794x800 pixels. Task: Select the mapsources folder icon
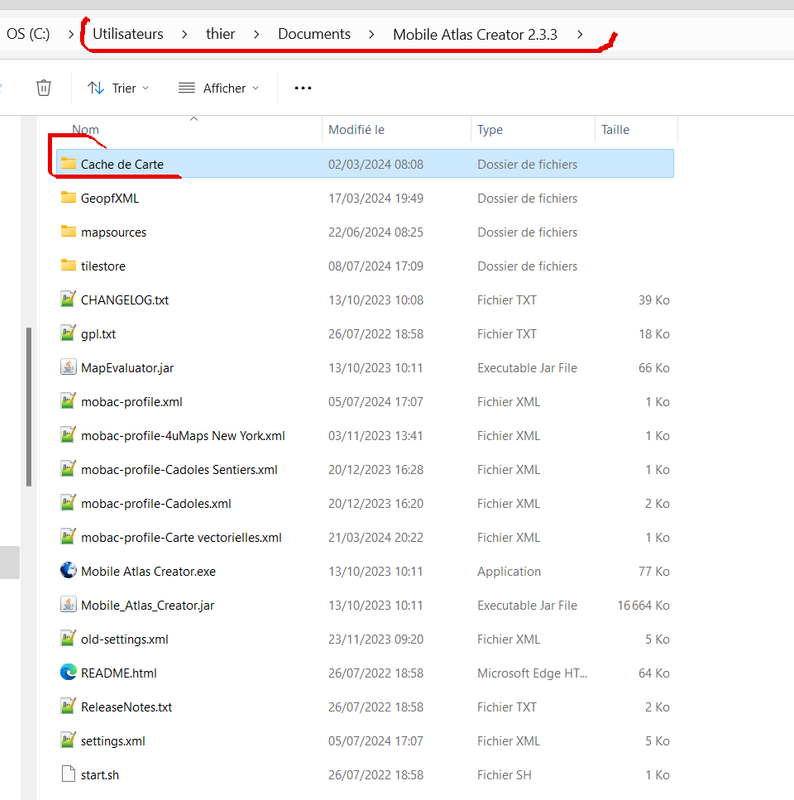click(68, 232)
